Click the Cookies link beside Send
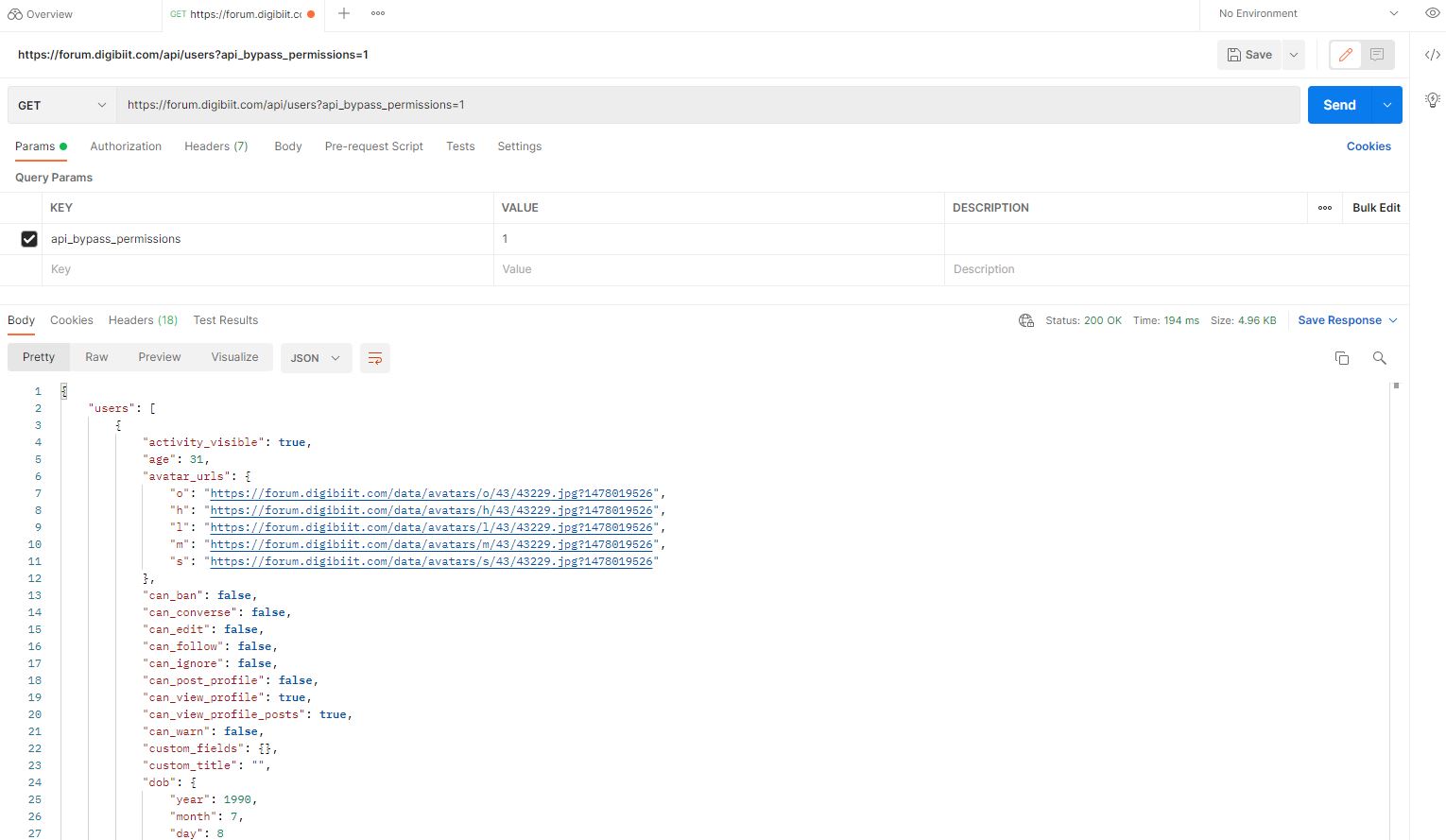 click(1369, 146)
